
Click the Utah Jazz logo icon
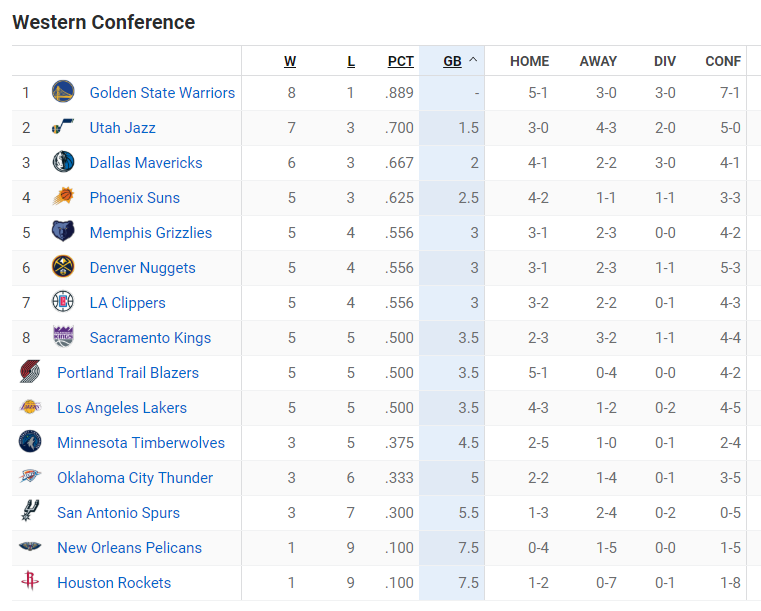[63, 127]
